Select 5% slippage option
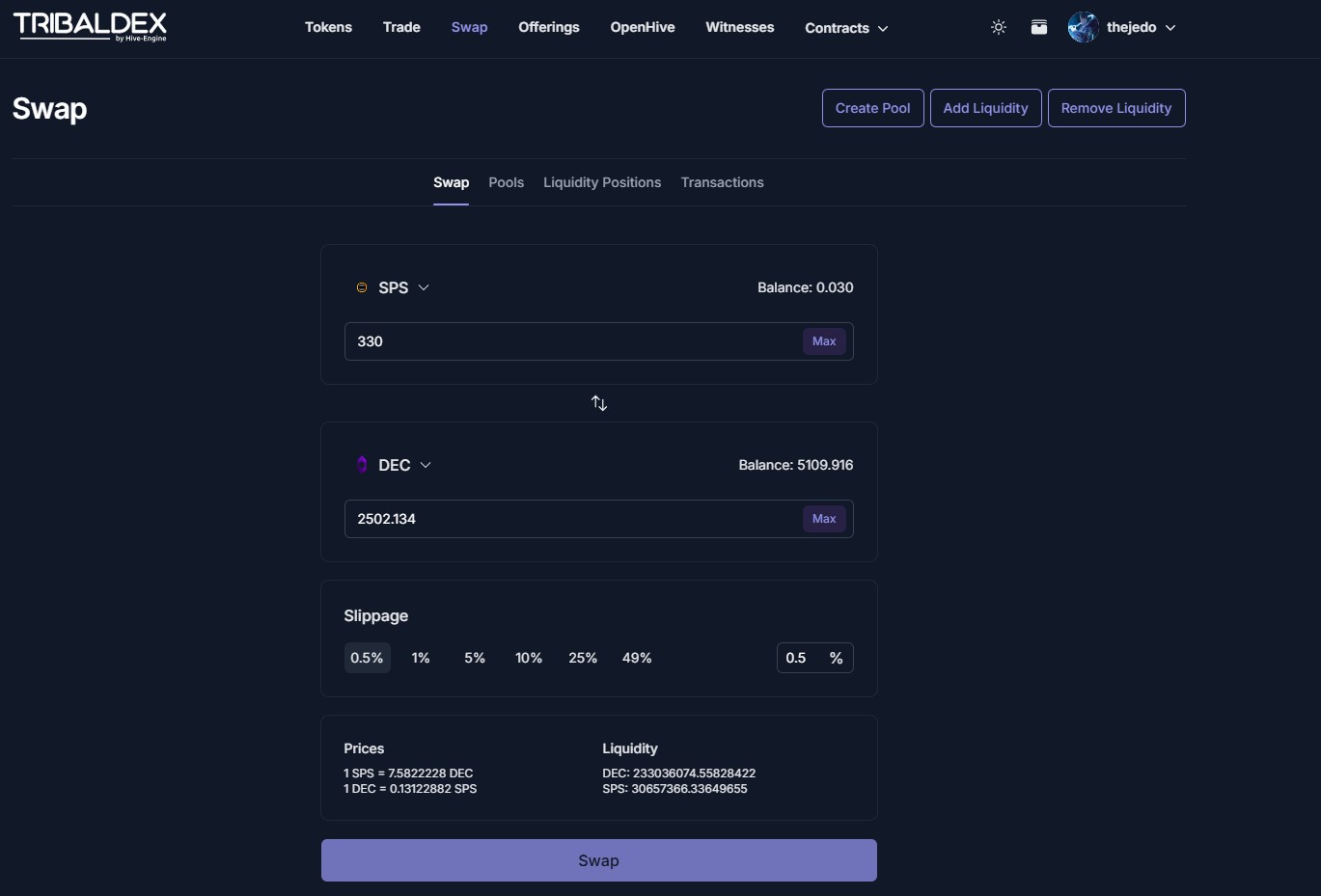This screenshot has height=896, width=1321. pyautogui.click(x=475, y=658)
